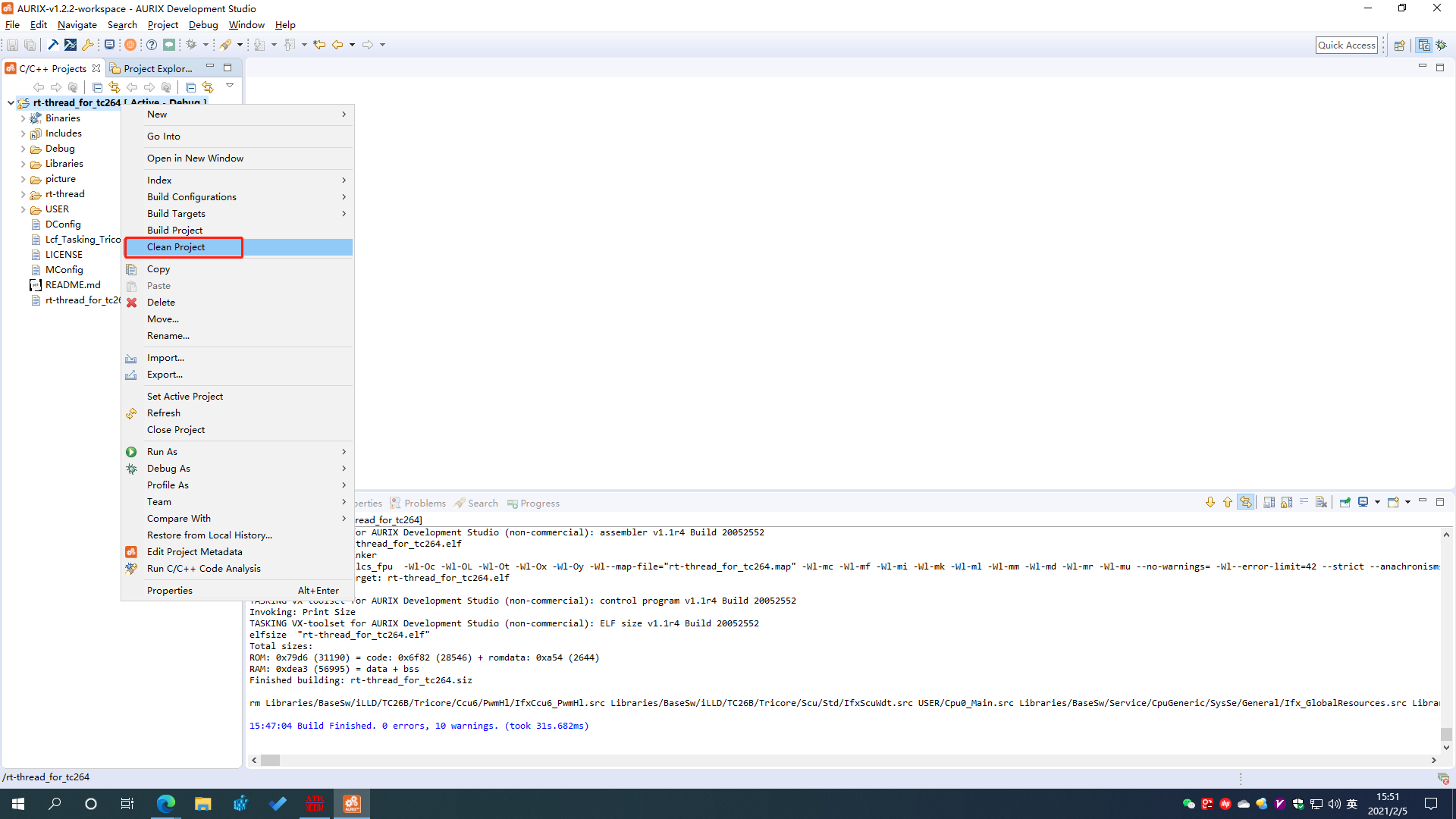Click Close Project in the context menu
This screenshot has height=819, width=1456.
point(238,430)
